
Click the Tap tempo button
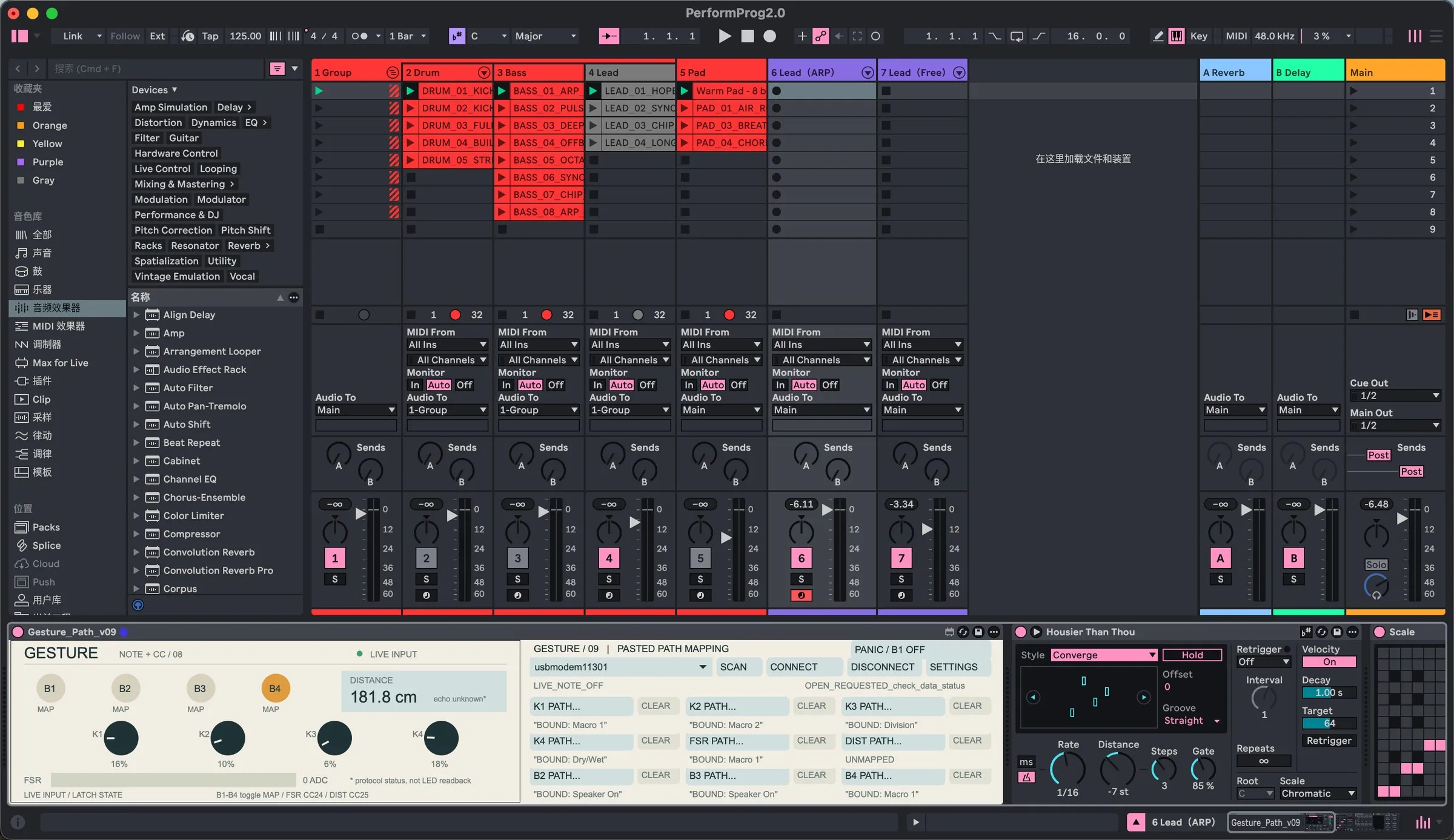210,36
